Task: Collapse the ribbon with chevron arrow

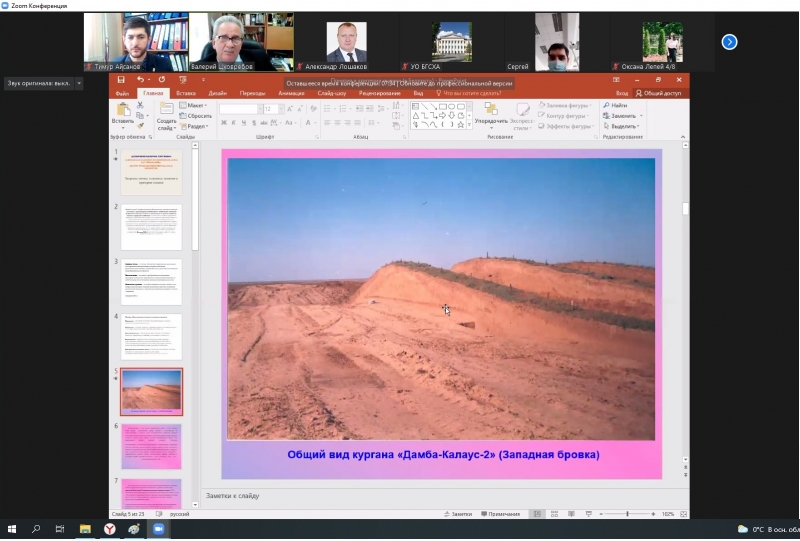Action: coord(683,137)
